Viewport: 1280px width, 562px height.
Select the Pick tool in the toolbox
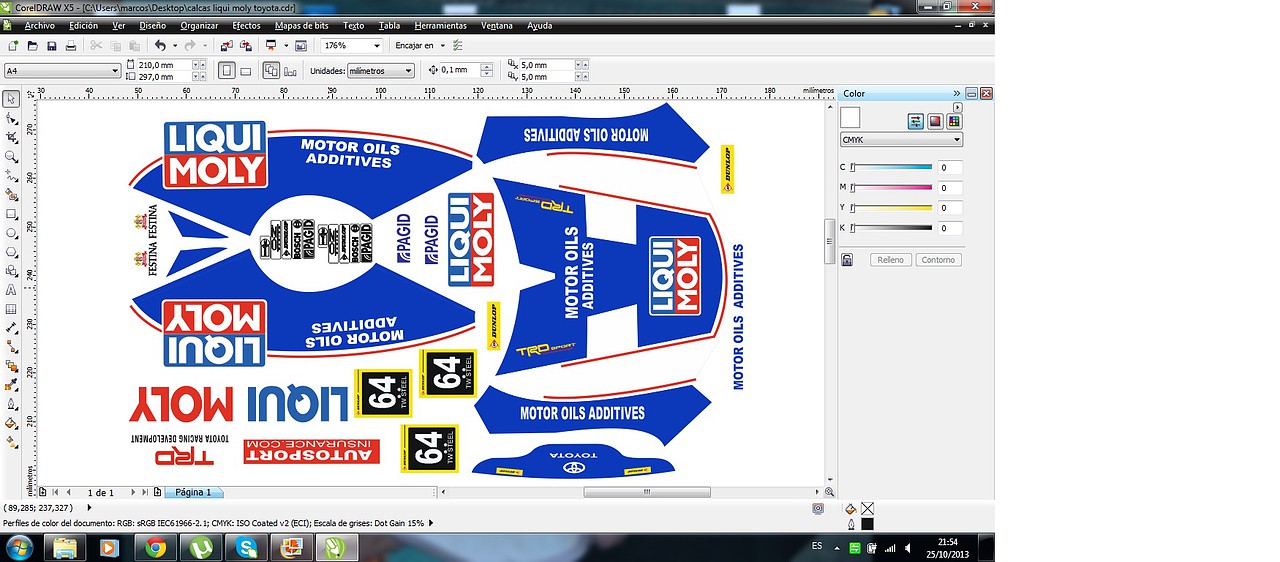11,99
